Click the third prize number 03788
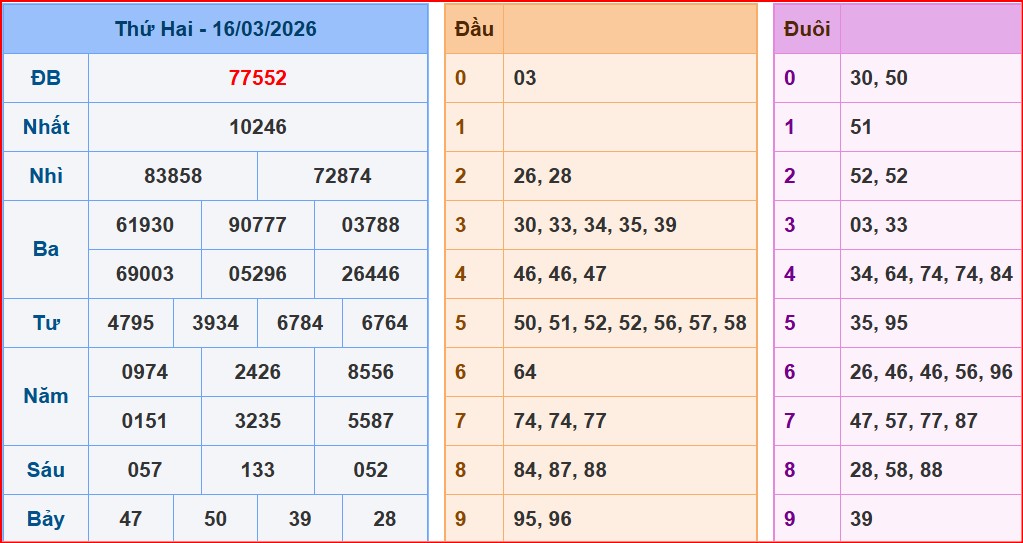1023x543 pixels. coord(371,225)
